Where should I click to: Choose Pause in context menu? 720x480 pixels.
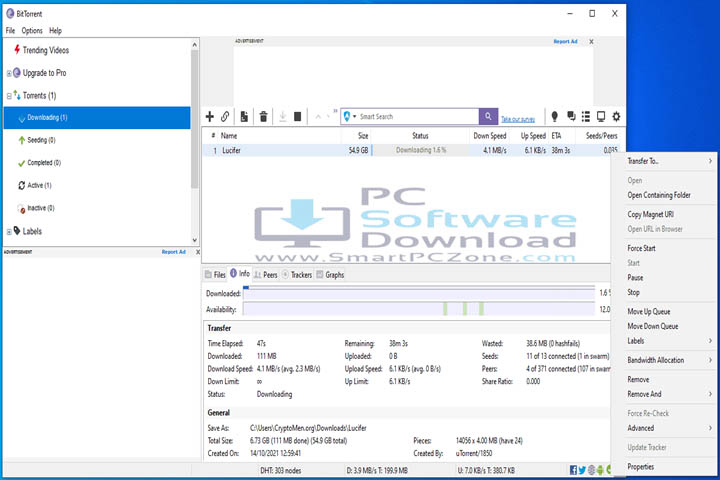click(635, 278)
